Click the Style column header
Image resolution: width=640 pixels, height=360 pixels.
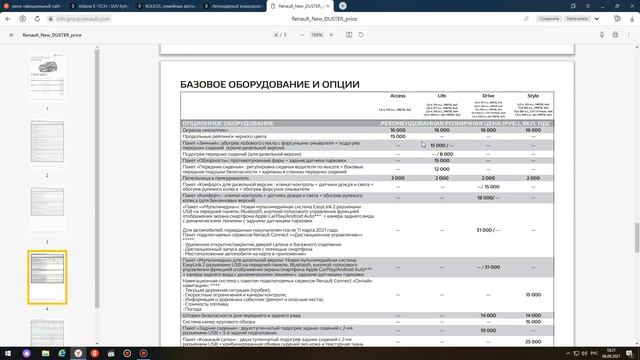(x=533, y=96)
